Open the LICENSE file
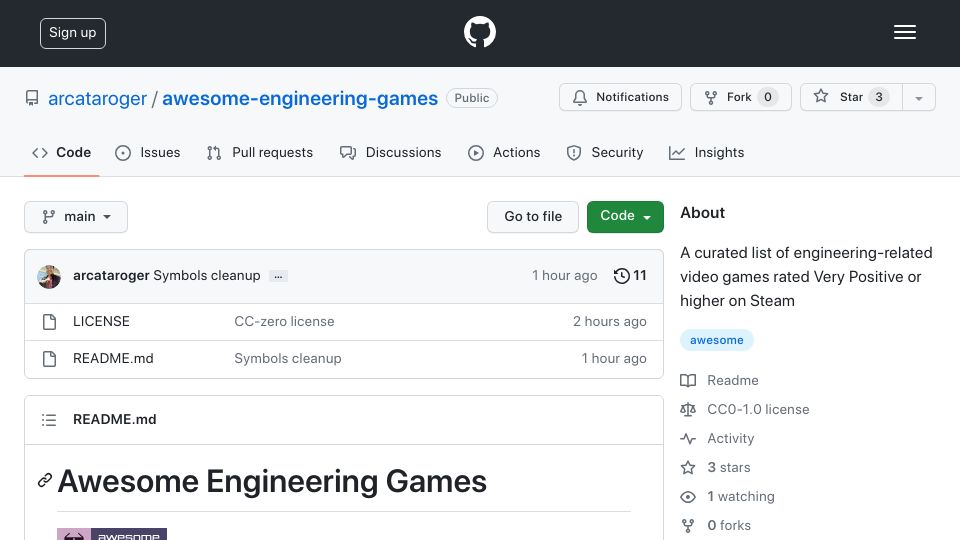The image size is (960, 540). pyautogui.click(x=101, y=321)
